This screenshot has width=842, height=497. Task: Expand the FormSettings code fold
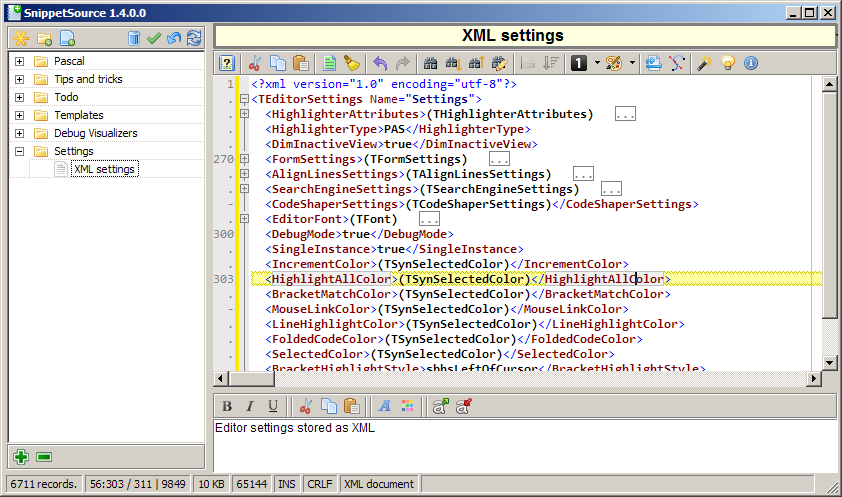[x=244, y=159]
